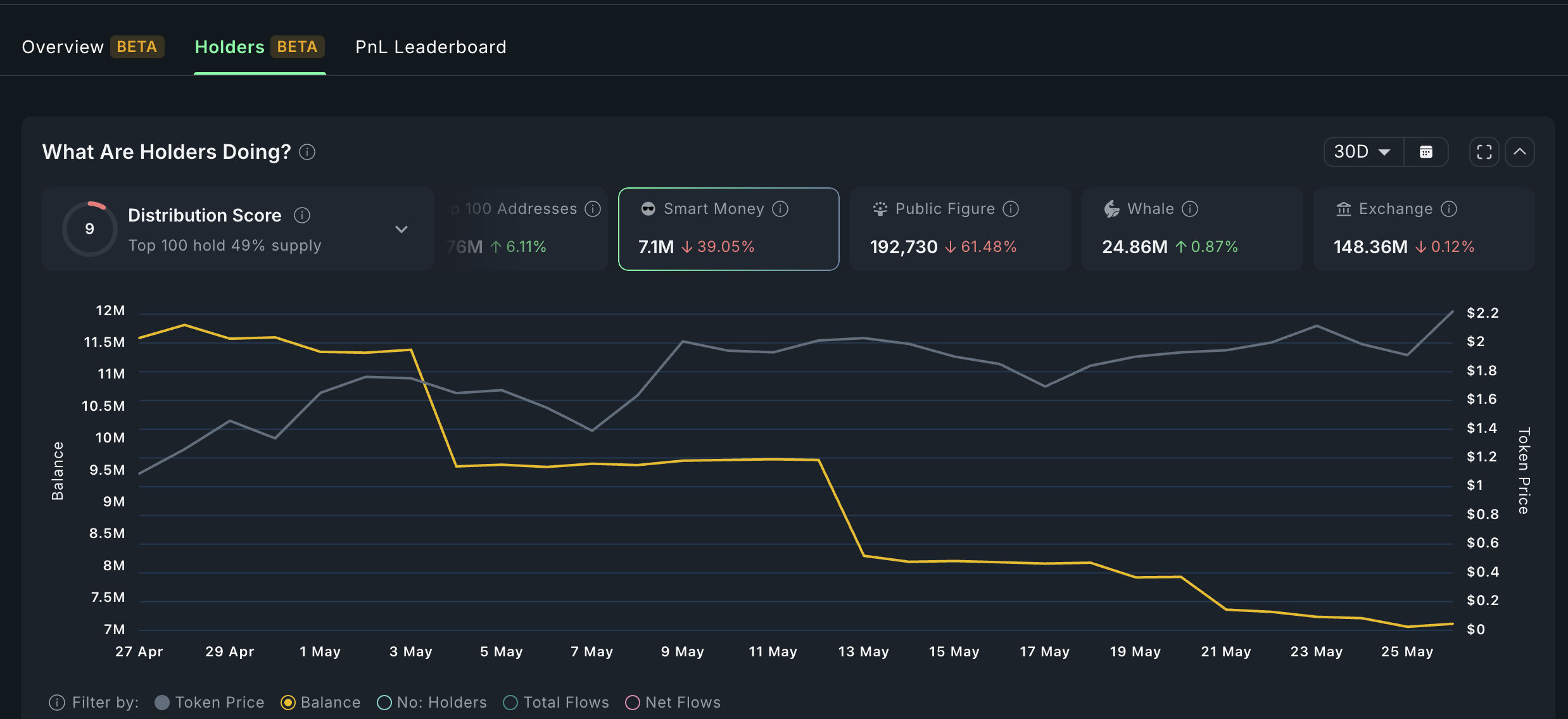Screen dimensions: 1568x719
Task: Toggle the Total Flows filter
Action: click(510, 703)
